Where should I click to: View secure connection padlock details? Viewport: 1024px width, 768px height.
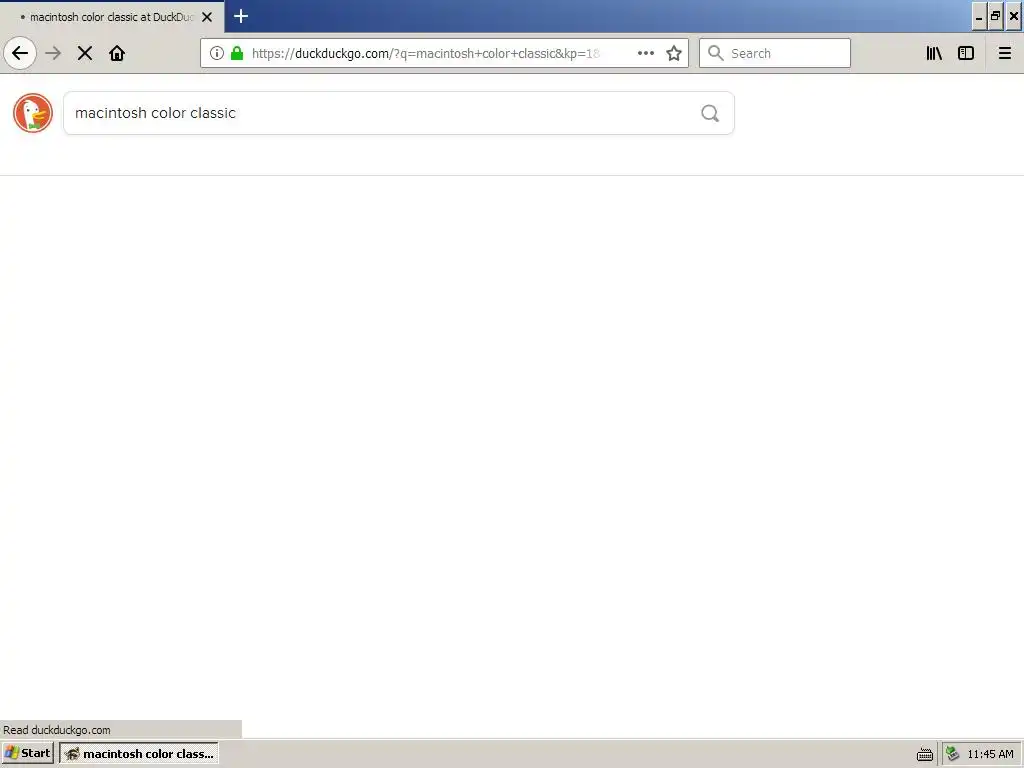pyautogui.click(x=237, y=53)
